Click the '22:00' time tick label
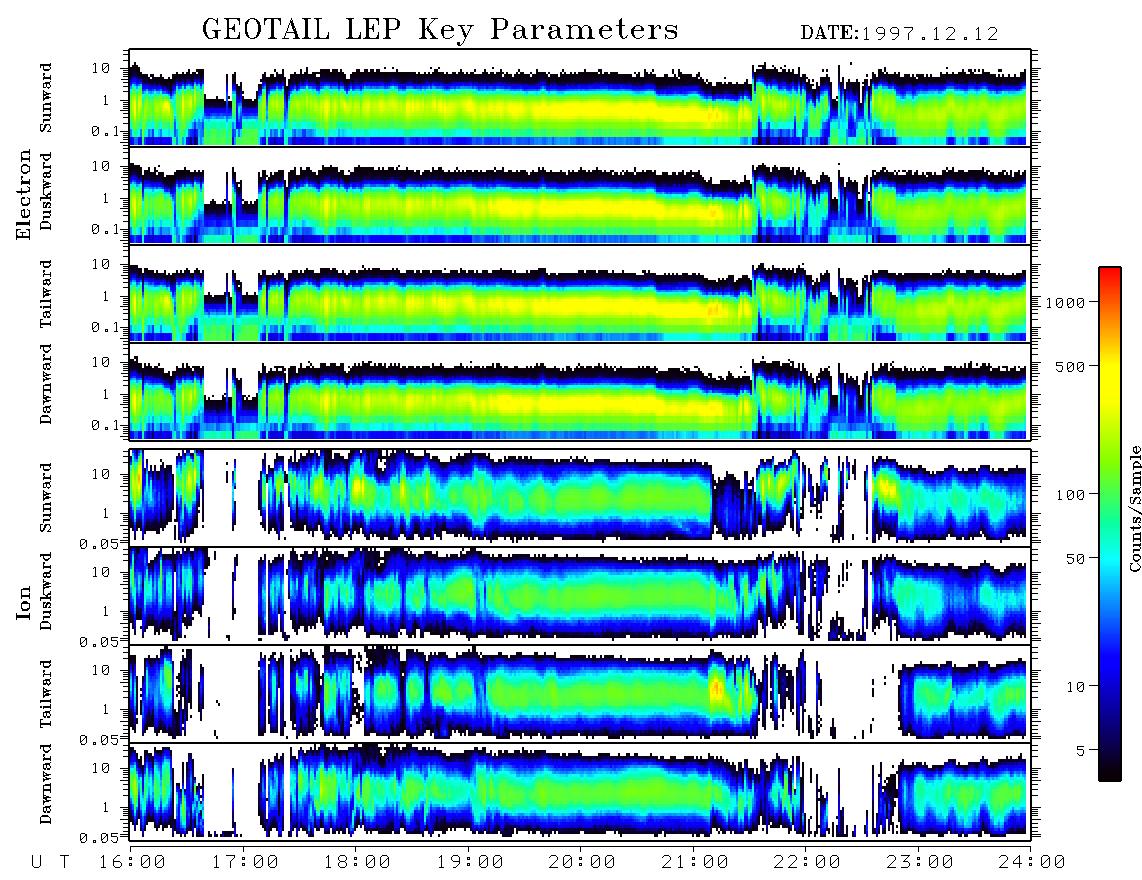 tap(807, 863)
